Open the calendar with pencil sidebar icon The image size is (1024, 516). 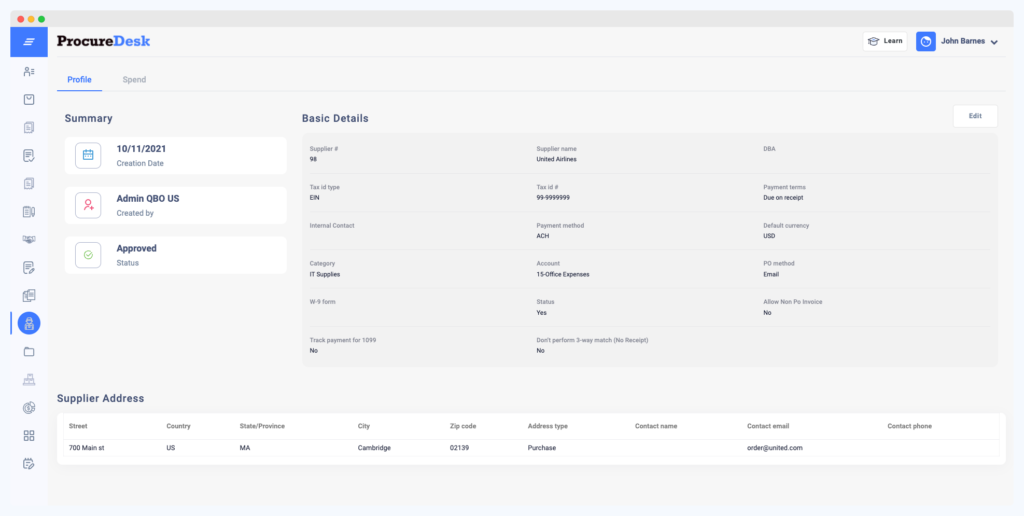coord(29,464)
